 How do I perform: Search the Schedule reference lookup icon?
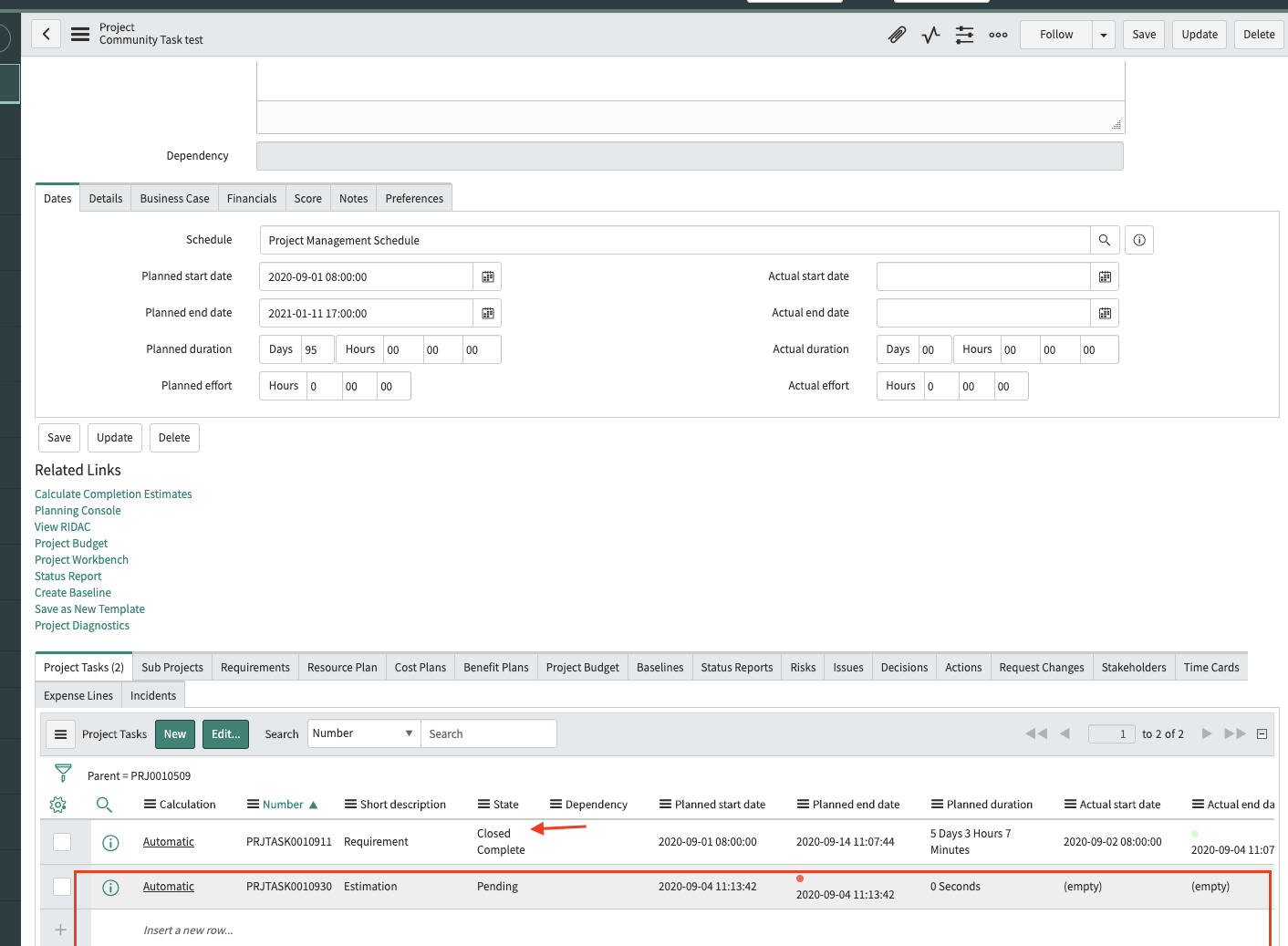[x=1104, y=240]
